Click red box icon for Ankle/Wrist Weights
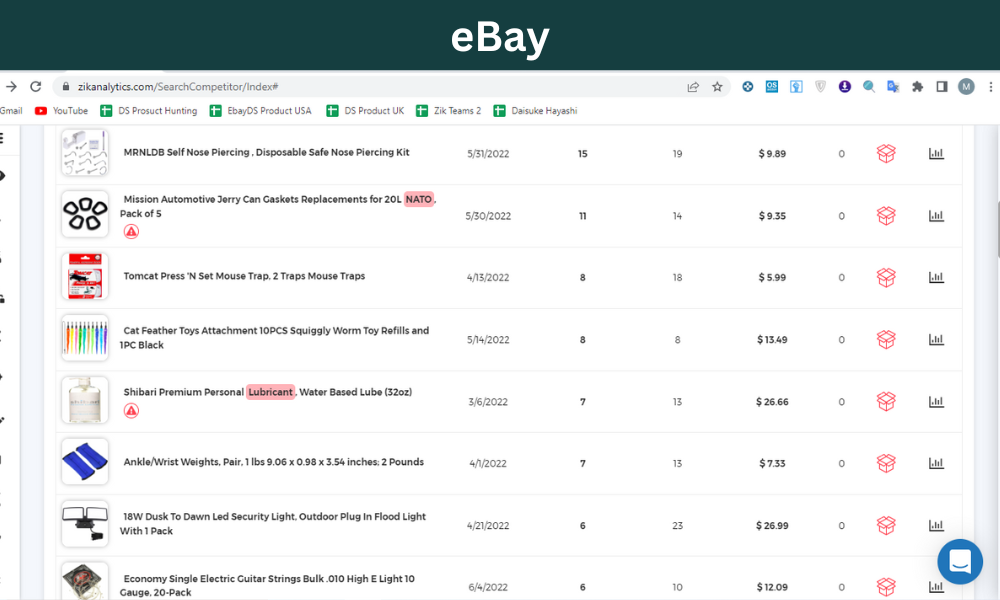Screen dimensions: 1000x600 886,464
